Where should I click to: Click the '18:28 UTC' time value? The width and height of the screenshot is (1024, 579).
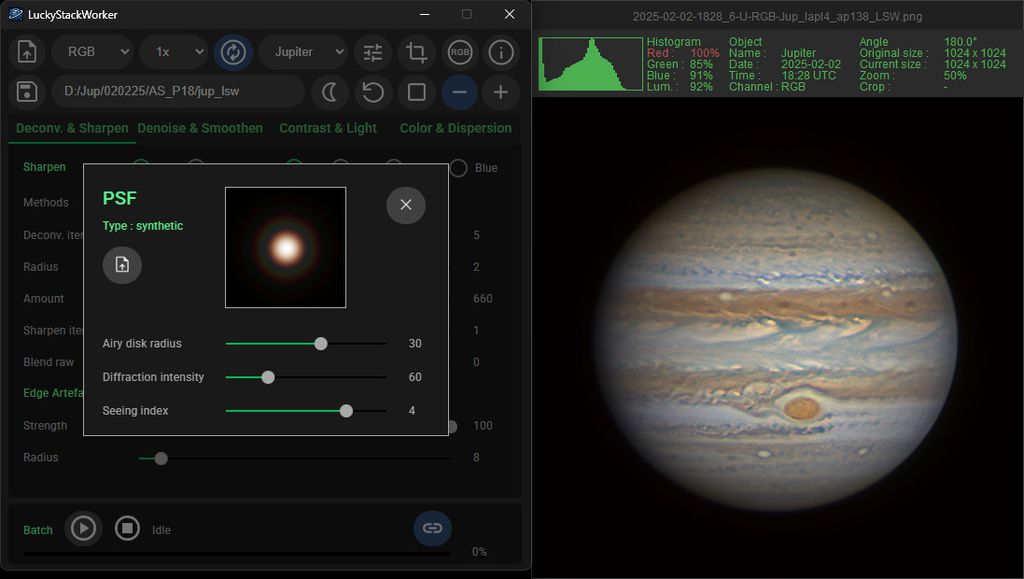click(x=808, y=75)
